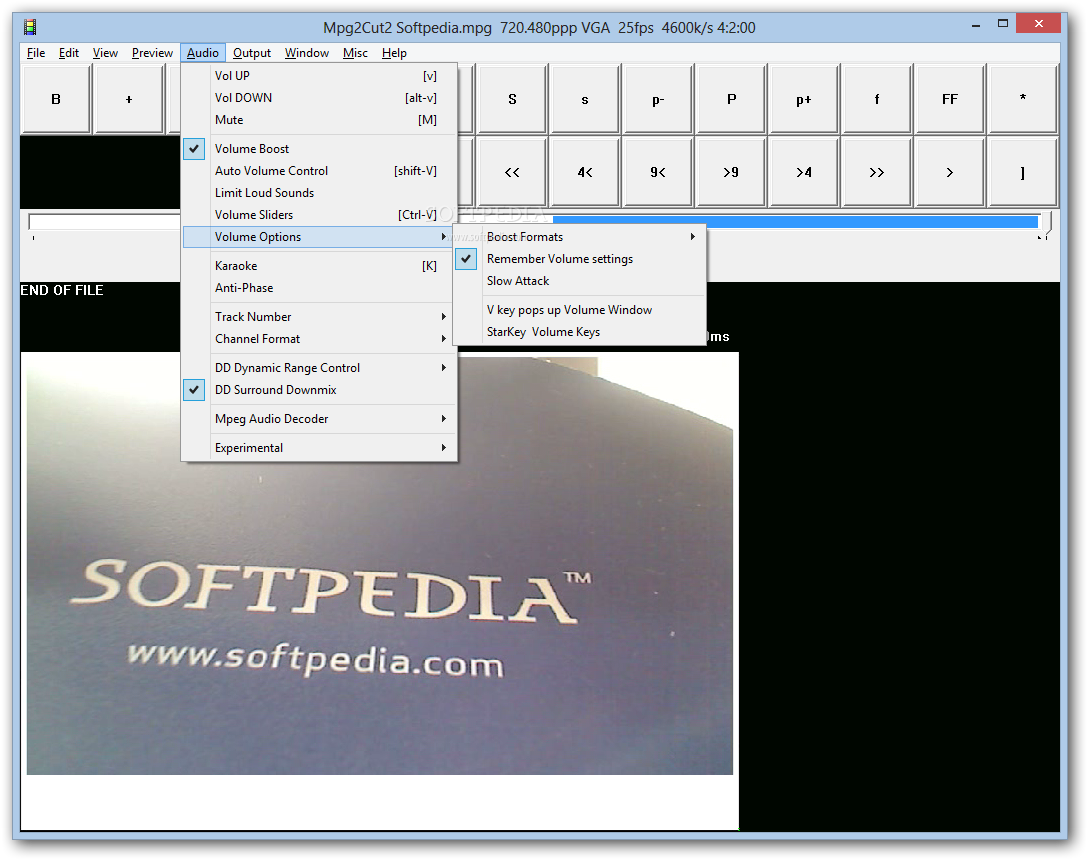Enable Karaoke mode
Screen dimensions: 1088x860
pos(319,266)
